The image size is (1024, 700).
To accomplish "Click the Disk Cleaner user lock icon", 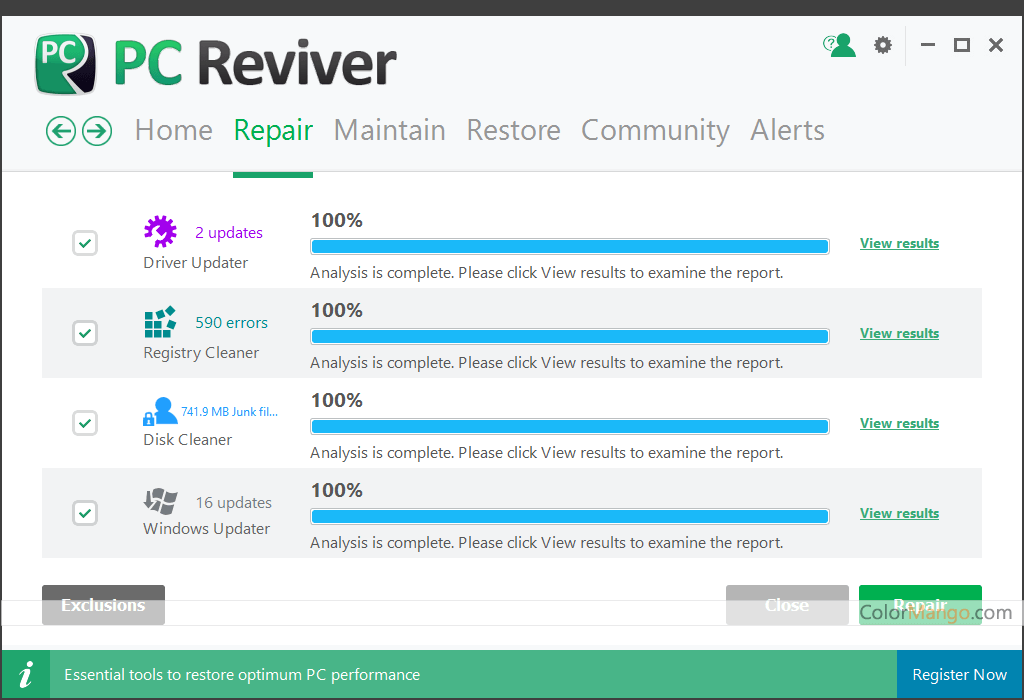I will click(x=160, y=411).
